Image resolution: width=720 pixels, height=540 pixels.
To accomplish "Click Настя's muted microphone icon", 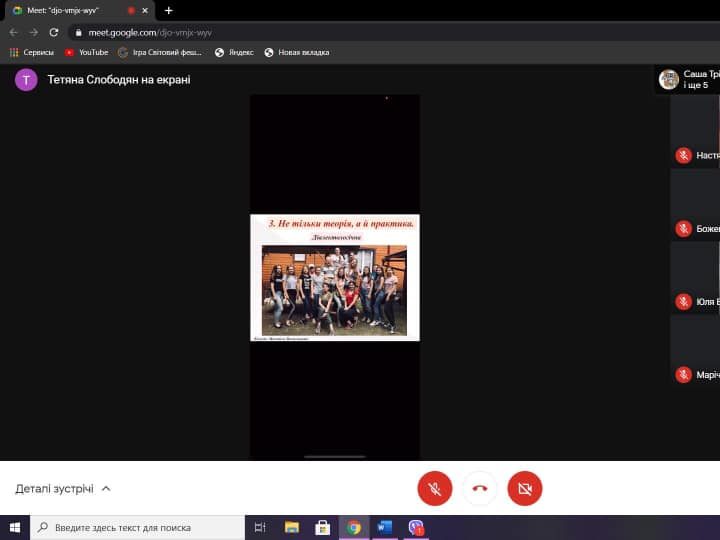I will point(683,156).
